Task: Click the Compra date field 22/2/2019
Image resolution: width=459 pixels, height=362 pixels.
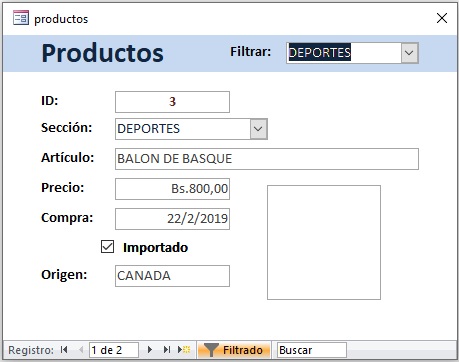Action: tap(172, 219)
